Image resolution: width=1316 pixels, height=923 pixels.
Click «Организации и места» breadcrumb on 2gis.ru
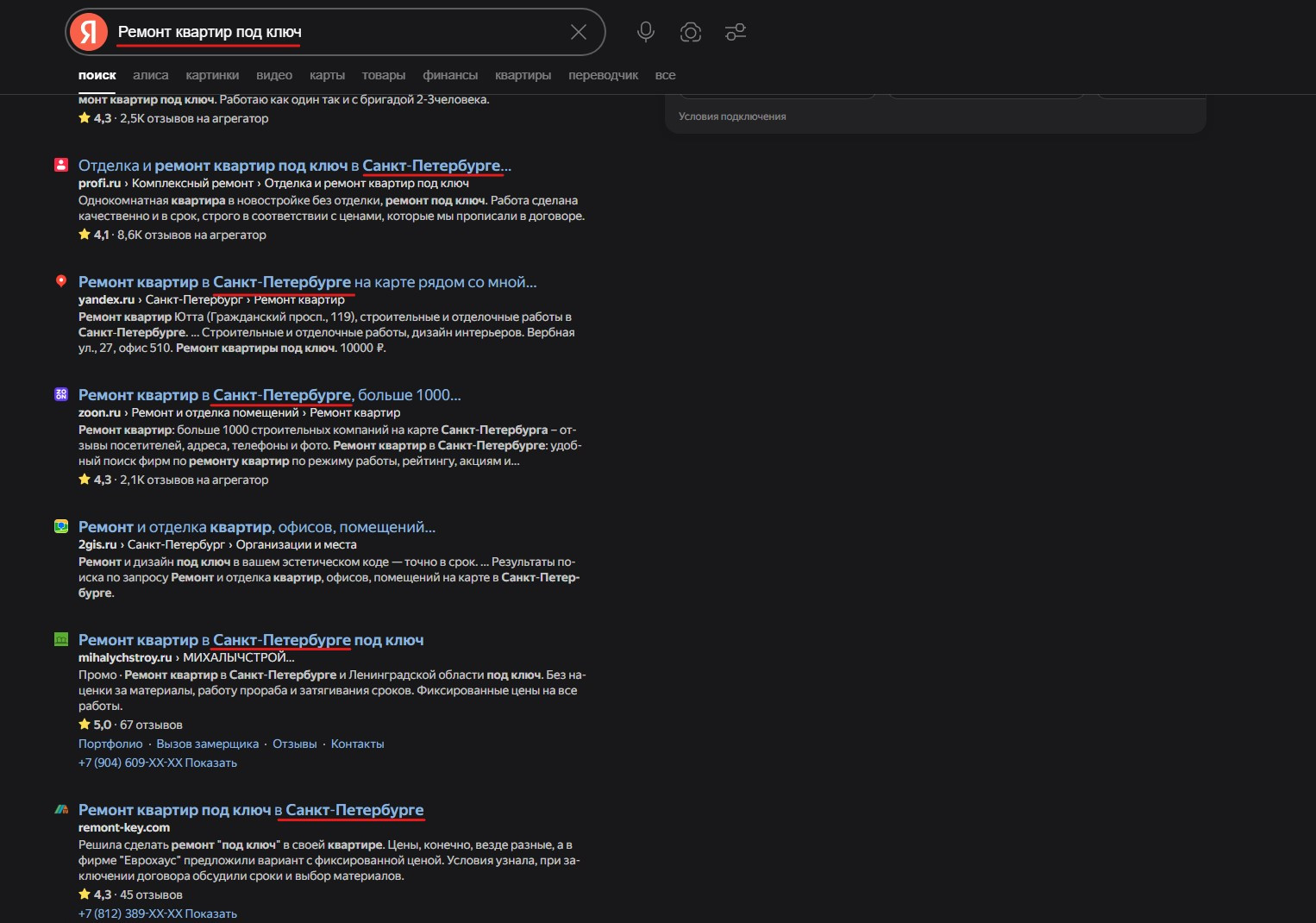click(296, 544)
